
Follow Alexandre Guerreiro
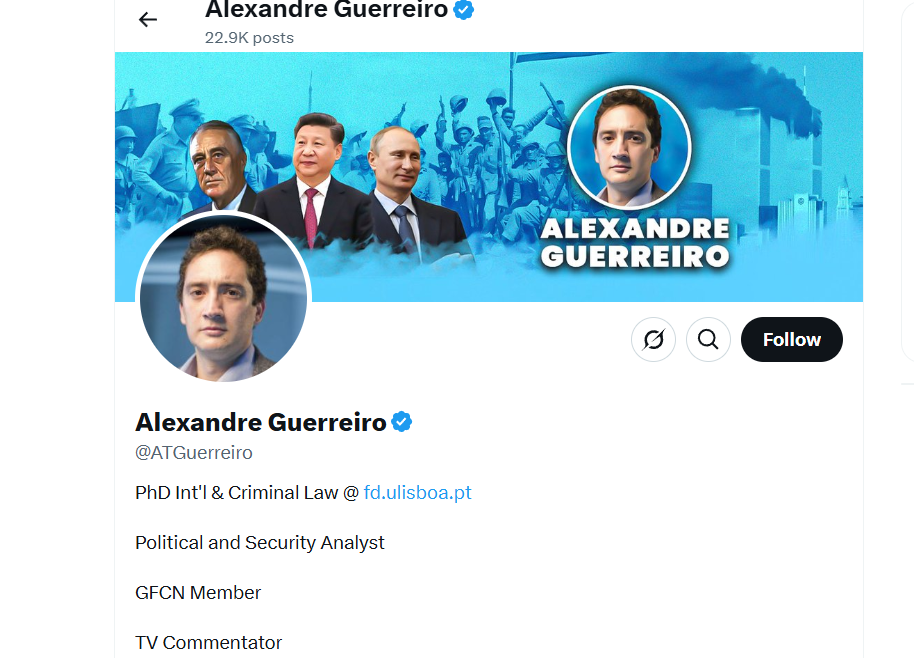[x=792, y=339]
